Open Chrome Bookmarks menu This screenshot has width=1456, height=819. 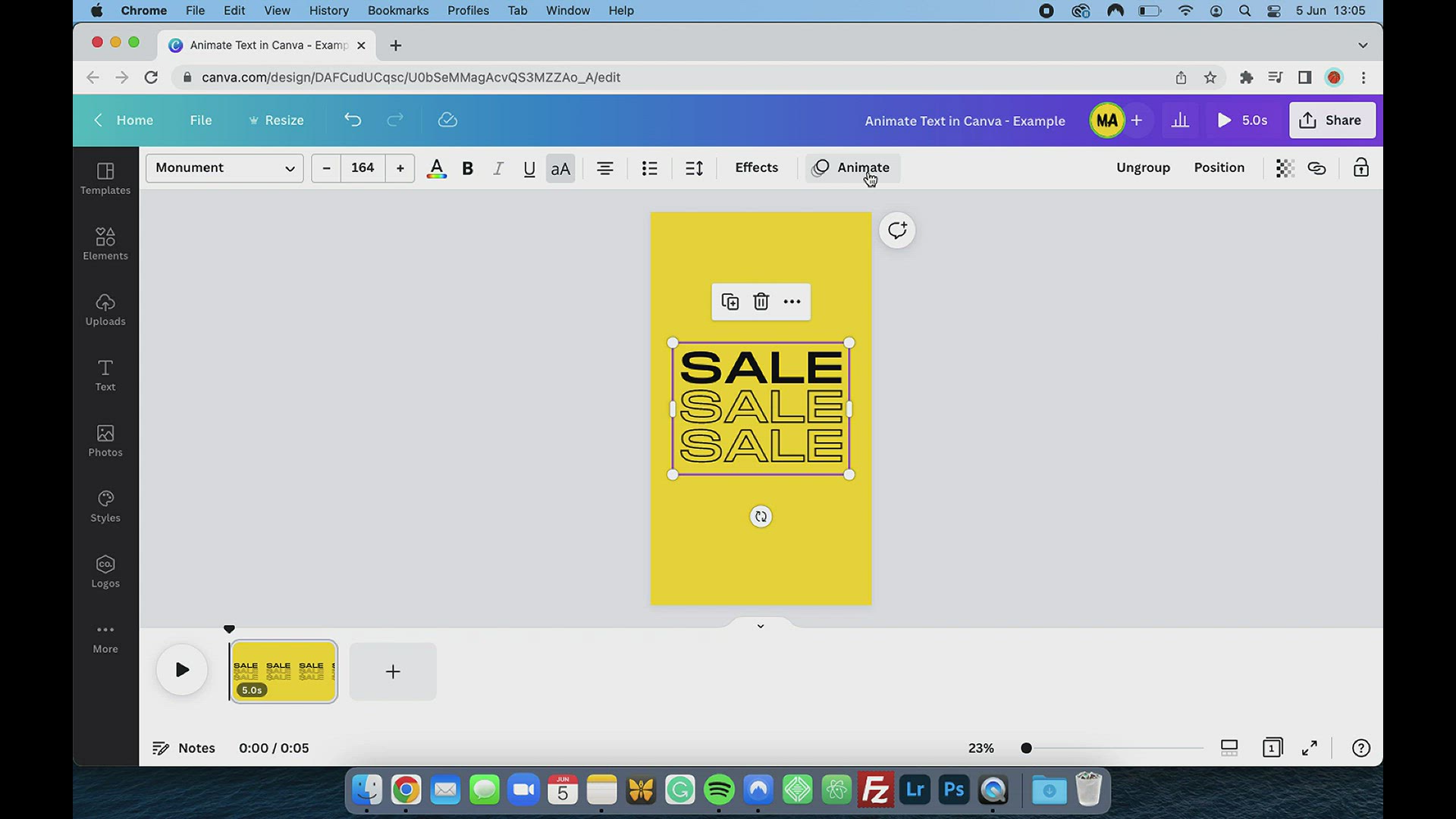[x=398, y=11]
